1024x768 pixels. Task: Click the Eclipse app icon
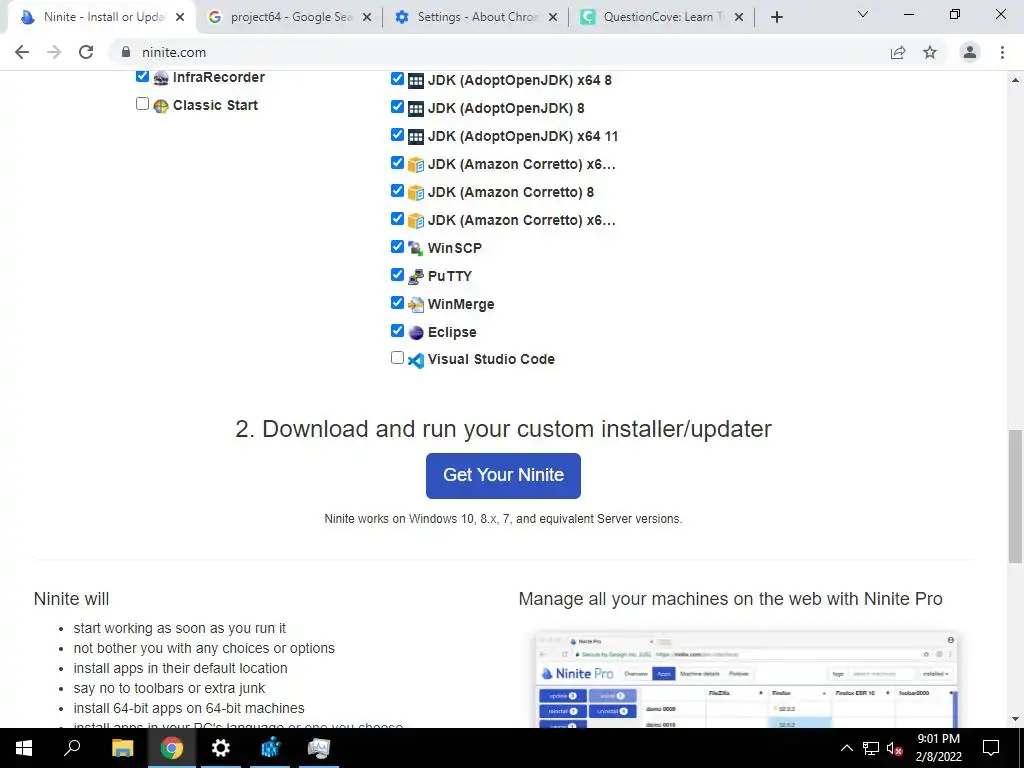coord(416,333)
